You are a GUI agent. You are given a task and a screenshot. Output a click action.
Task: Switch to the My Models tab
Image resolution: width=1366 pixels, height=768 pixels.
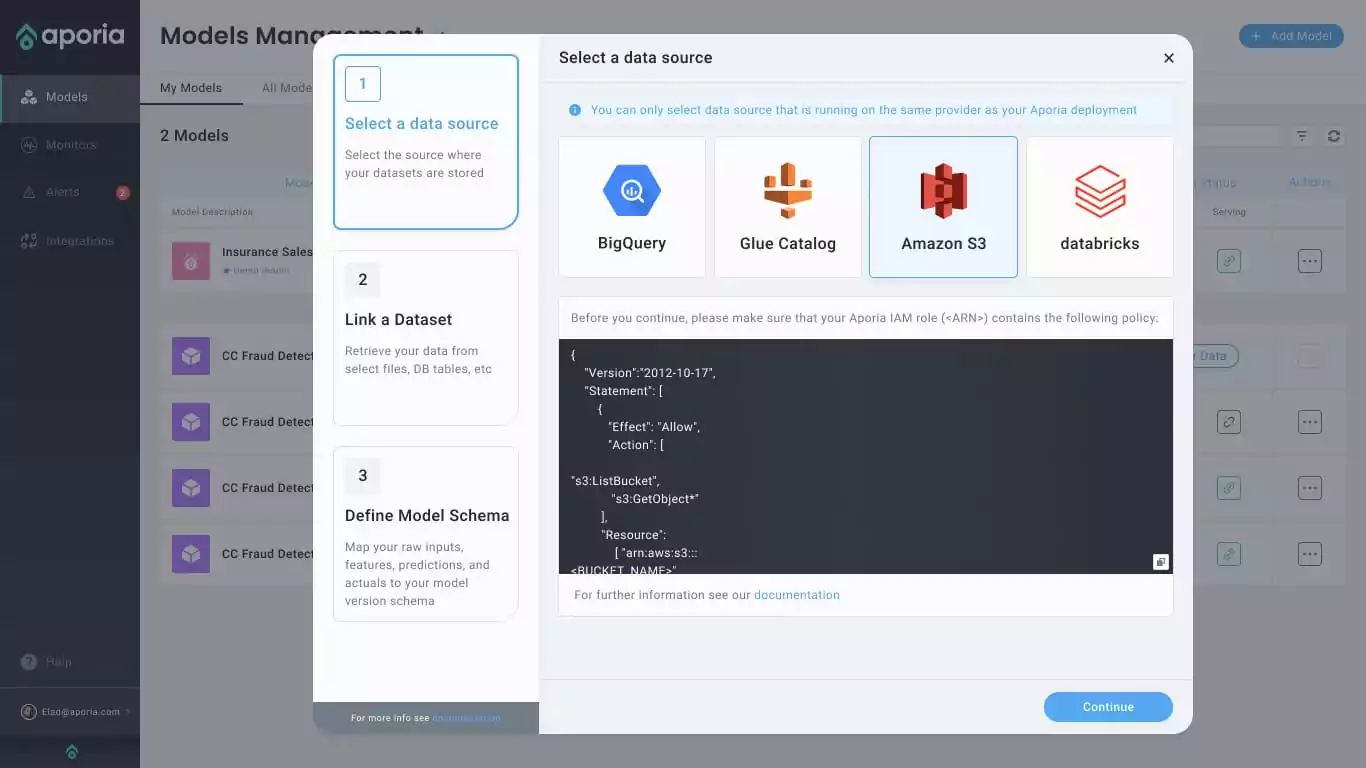(191, 88)
